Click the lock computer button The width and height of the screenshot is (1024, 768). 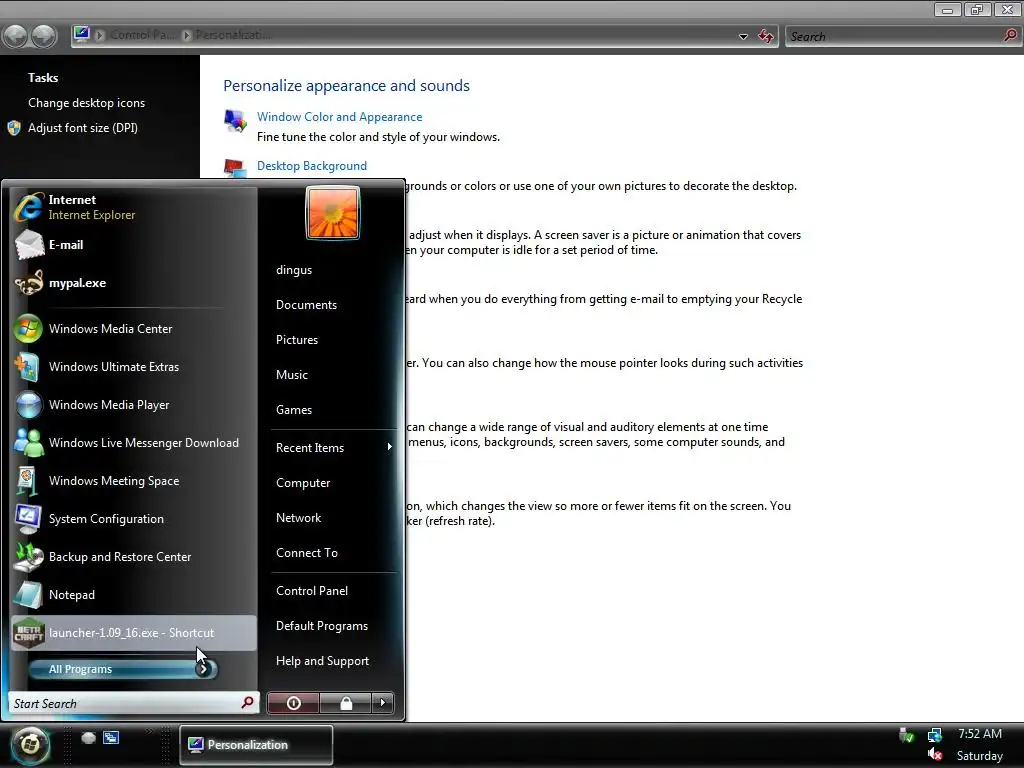tap(345, 703)
